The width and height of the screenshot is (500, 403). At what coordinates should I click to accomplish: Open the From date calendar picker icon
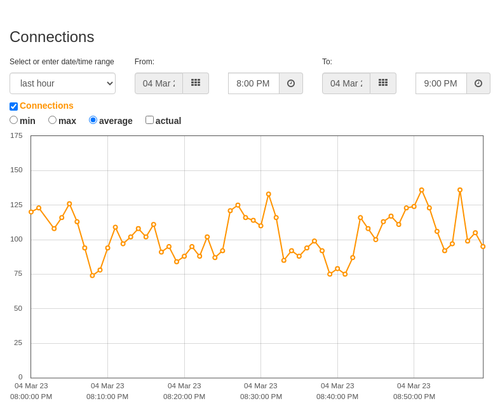coord(196,83)
